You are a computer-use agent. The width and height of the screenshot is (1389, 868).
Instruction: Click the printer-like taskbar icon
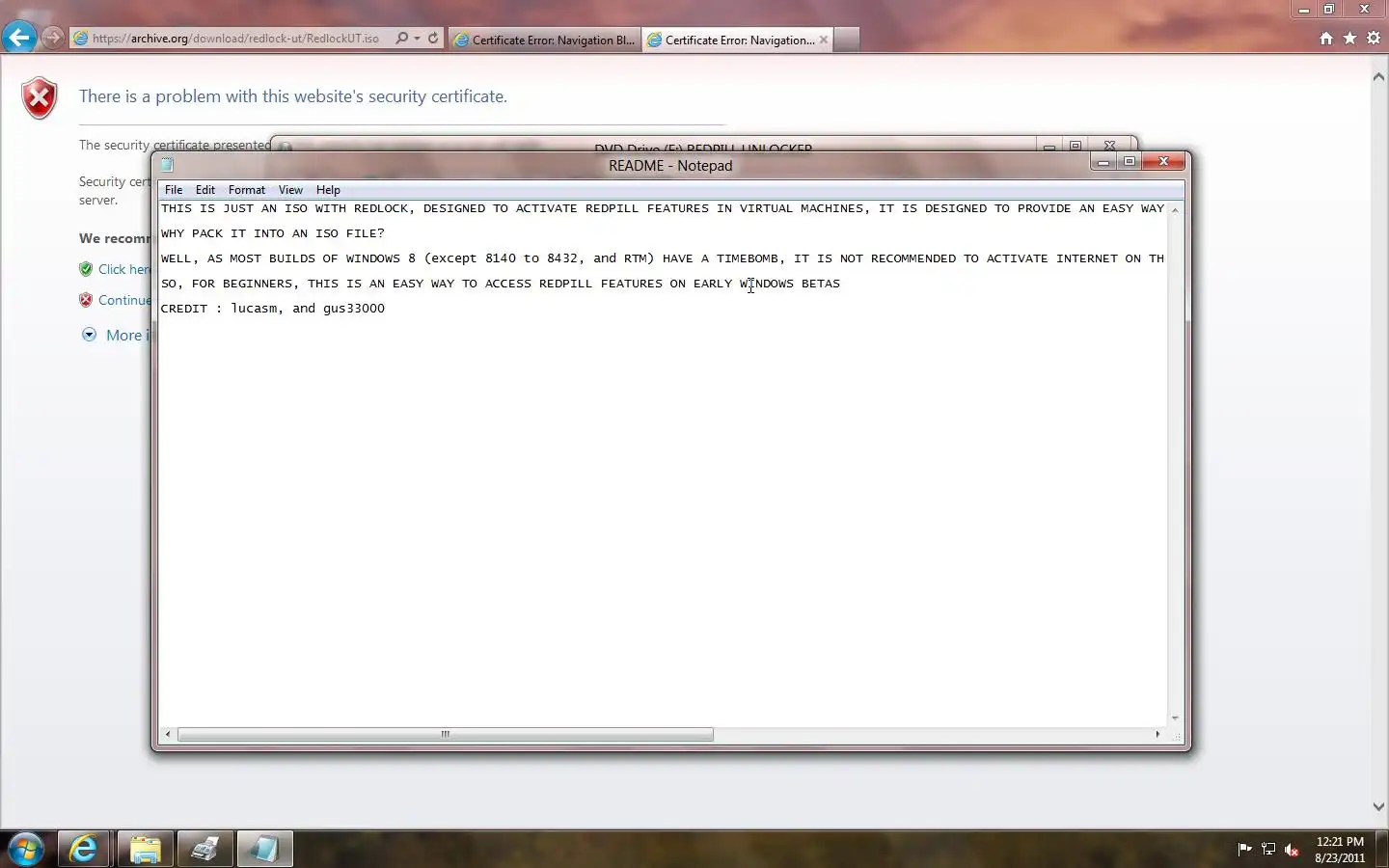click(204, 850)
